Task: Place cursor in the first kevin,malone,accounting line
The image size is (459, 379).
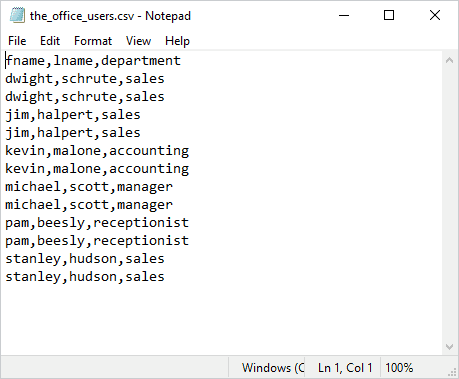Action: click(97, 151)
